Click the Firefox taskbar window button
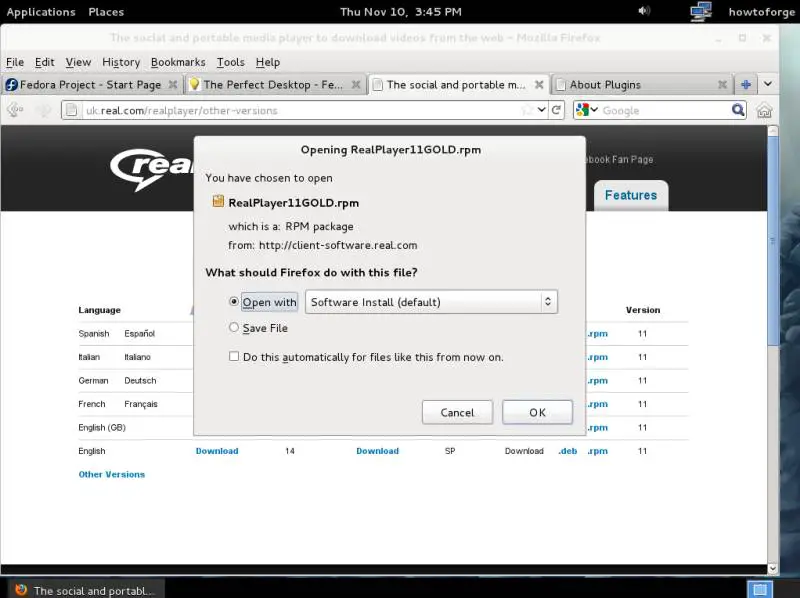The image size is (800, 598). (84, 590)
